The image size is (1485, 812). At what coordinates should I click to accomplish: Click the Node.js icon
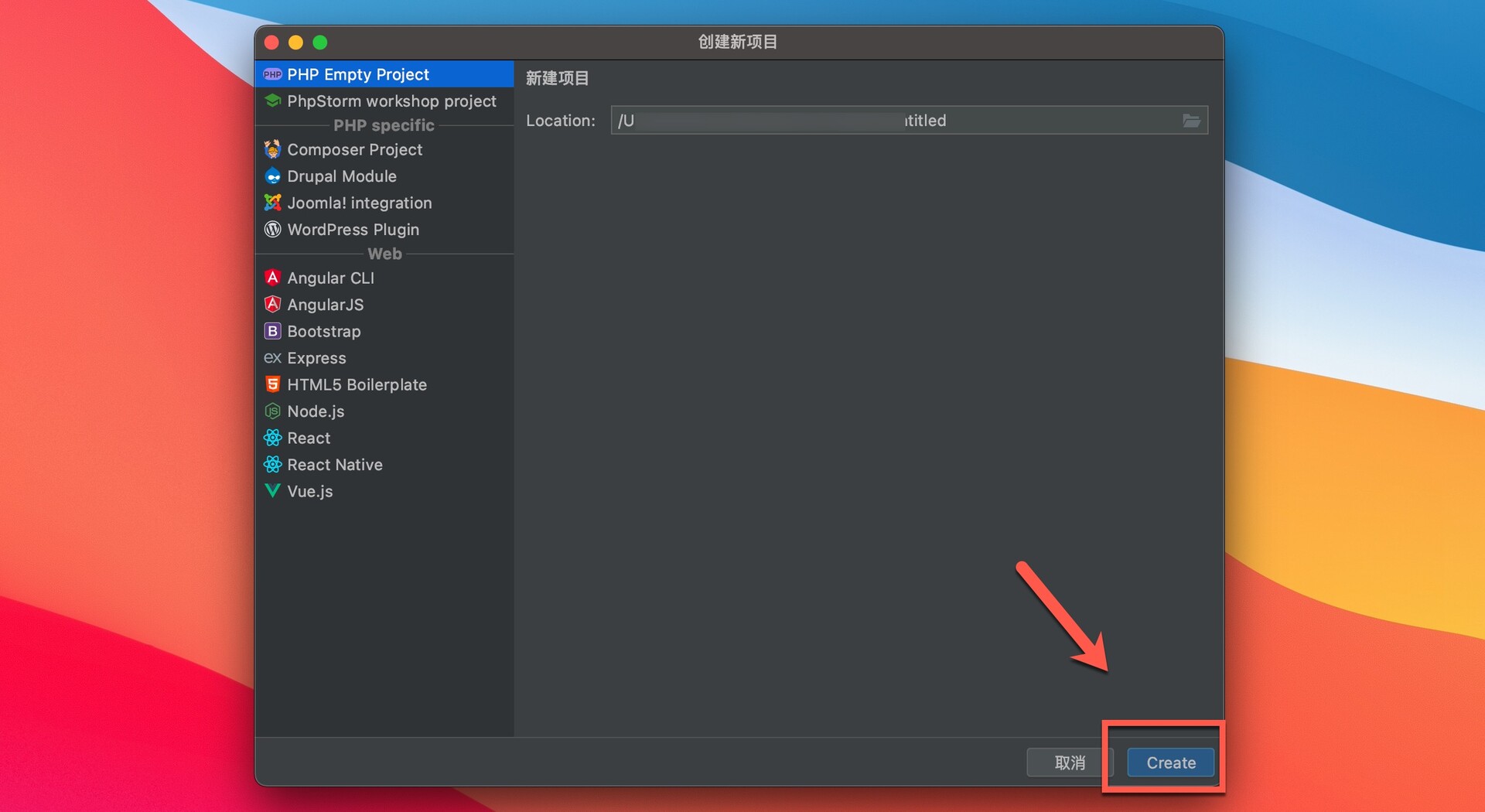pos(272,411)
